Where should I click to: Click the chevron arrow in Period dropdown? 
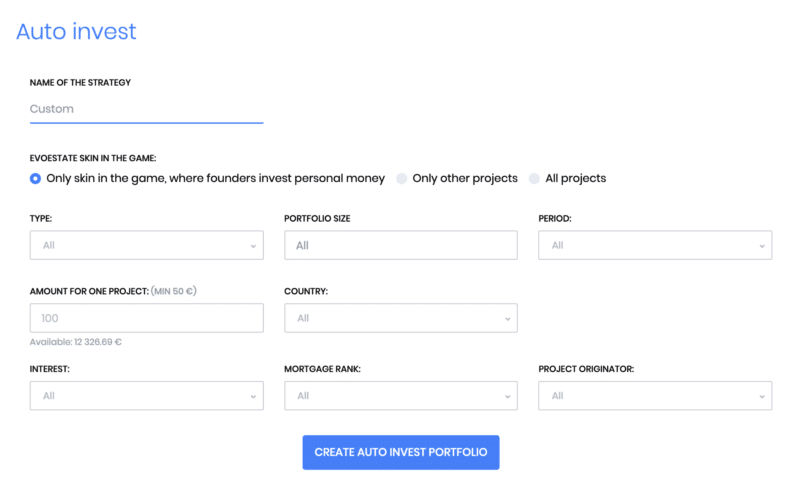pos(762,246)
